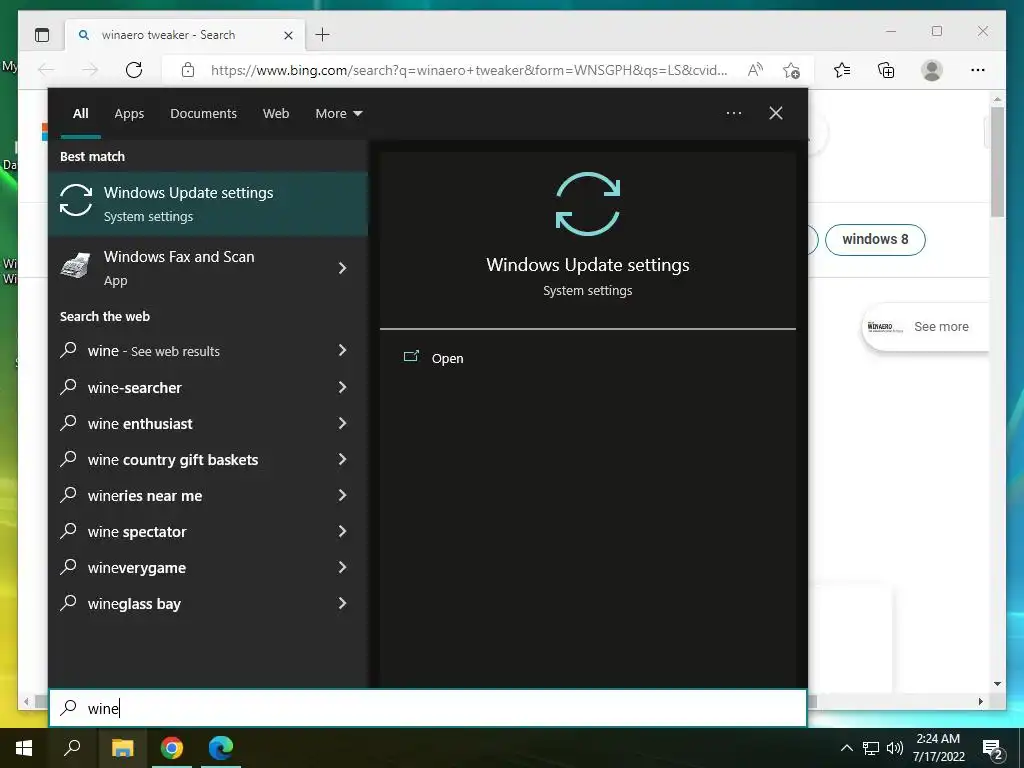Expand wineglass bay suggestion arrow
This screenshot has width=1024, height=768.
[x=343, y=603]
